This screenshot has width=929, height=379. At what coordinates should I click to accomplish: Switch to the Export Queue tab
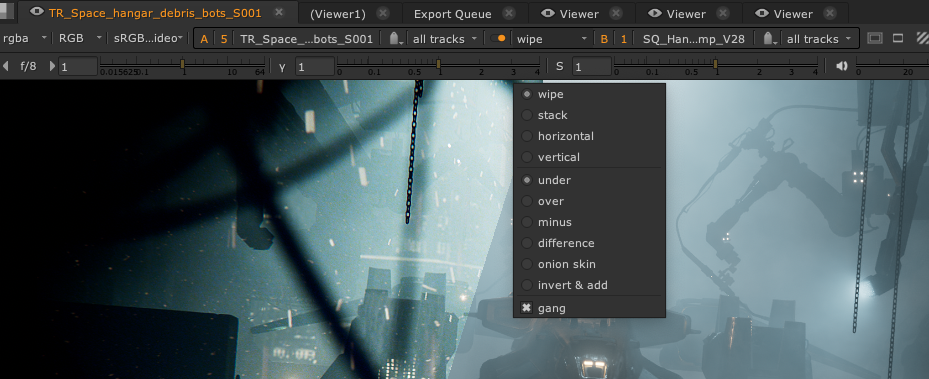tap(453, 14)
